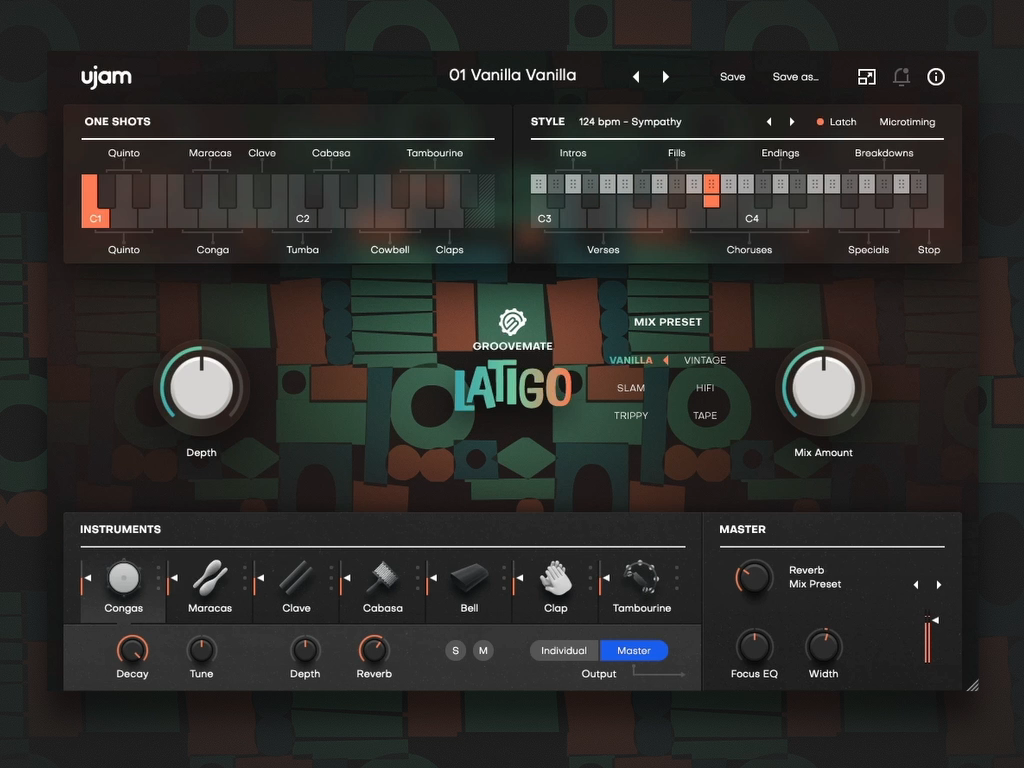
Task: Open the notifications bell
Action: 901,77
